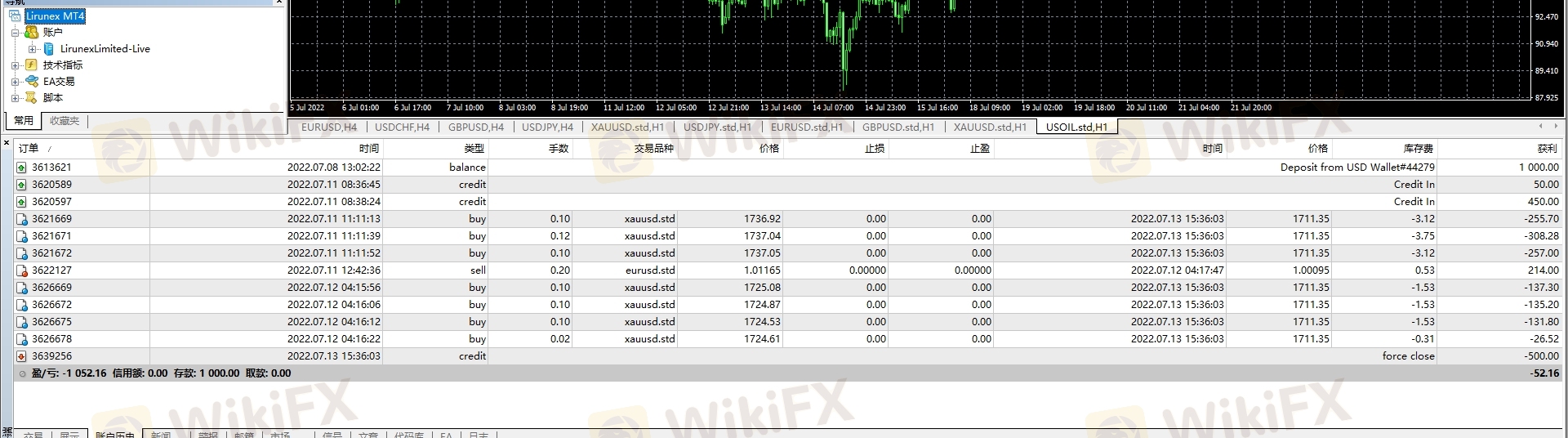The height and width of the screenshot is (438, 1568).
Task: Click the LirunexLimited-Live server icon
Action: tap(49, 49)
